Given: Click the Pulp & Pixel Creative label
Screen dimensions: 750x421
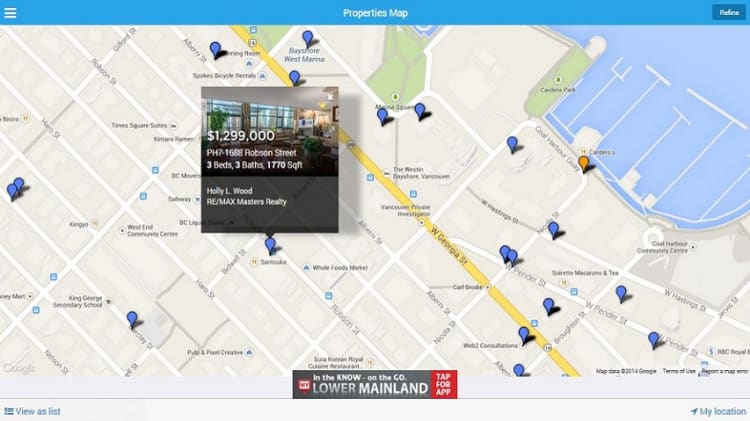Looking at the screenshot, I should (x=215, y=352).
